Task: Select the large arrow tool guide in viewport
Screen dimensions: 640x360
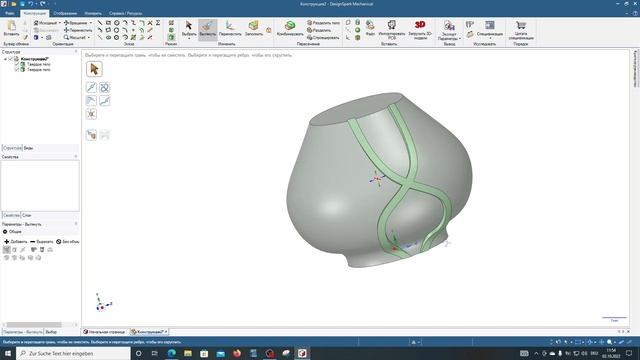Action: pos(94,69)
